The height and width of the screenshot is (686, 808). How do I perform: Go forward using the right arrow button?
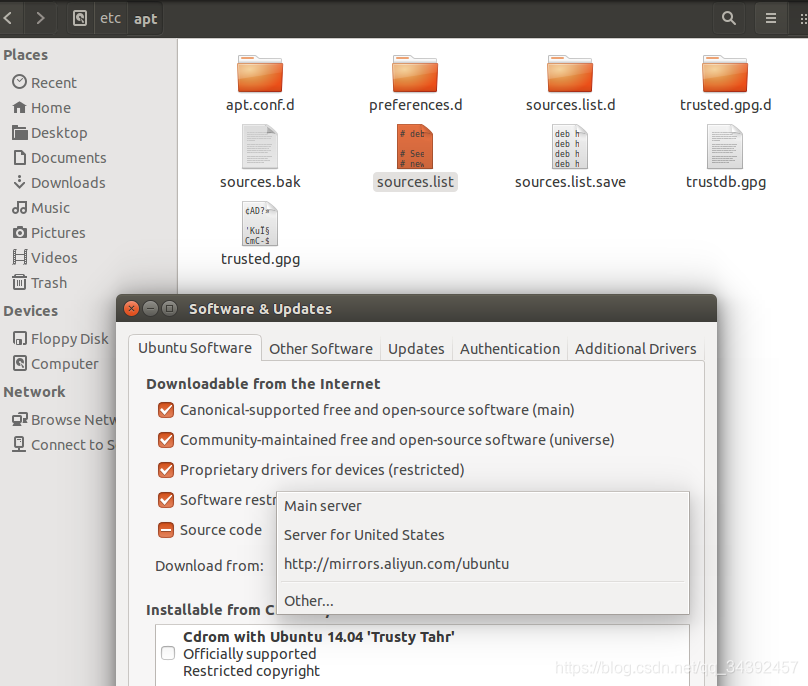click(40, 19)
